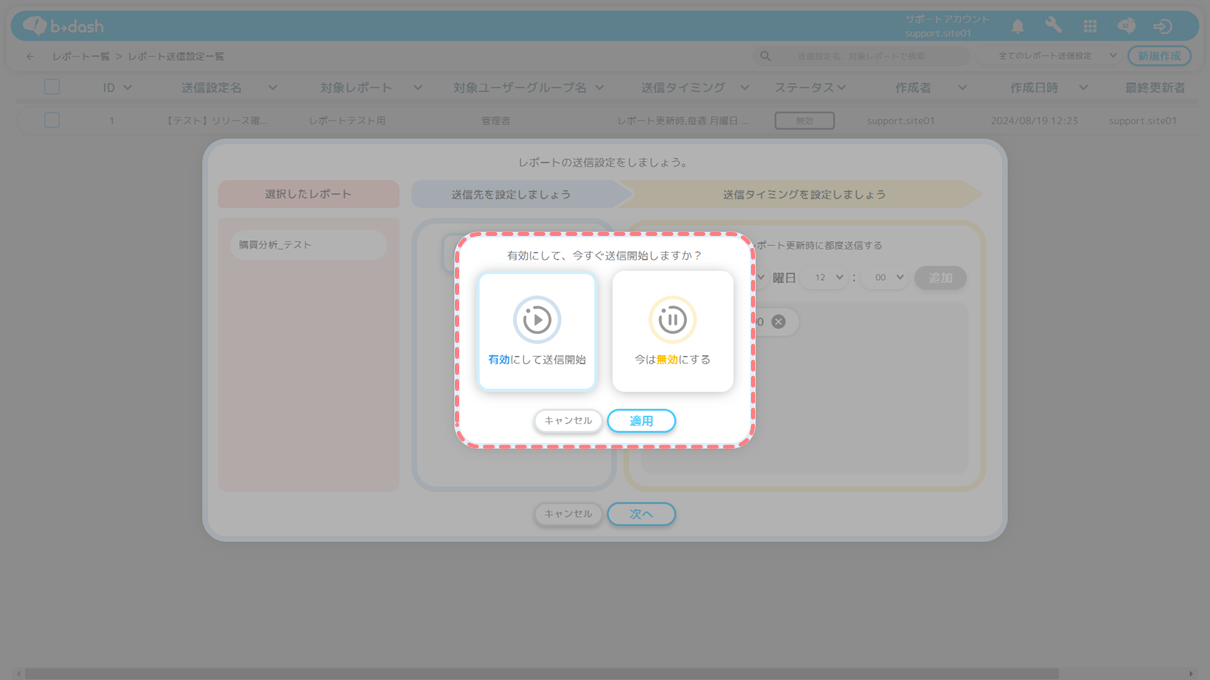Screen dimensions: 1210x680
Task: Click the magnifier search icon
Action: coord(766,57)
